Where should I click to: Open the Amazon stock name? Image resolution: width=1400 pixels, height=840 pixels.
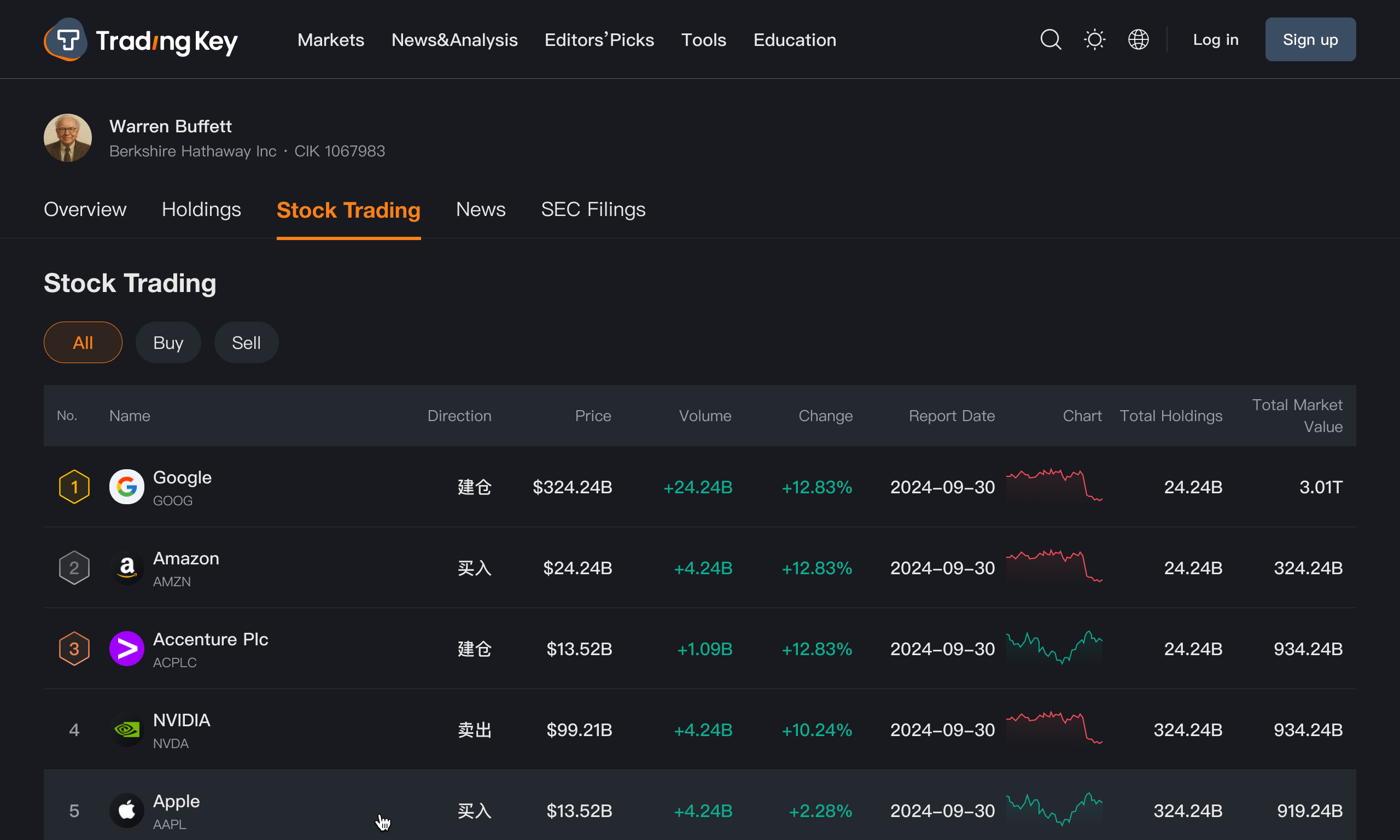(x=186, y=559)
